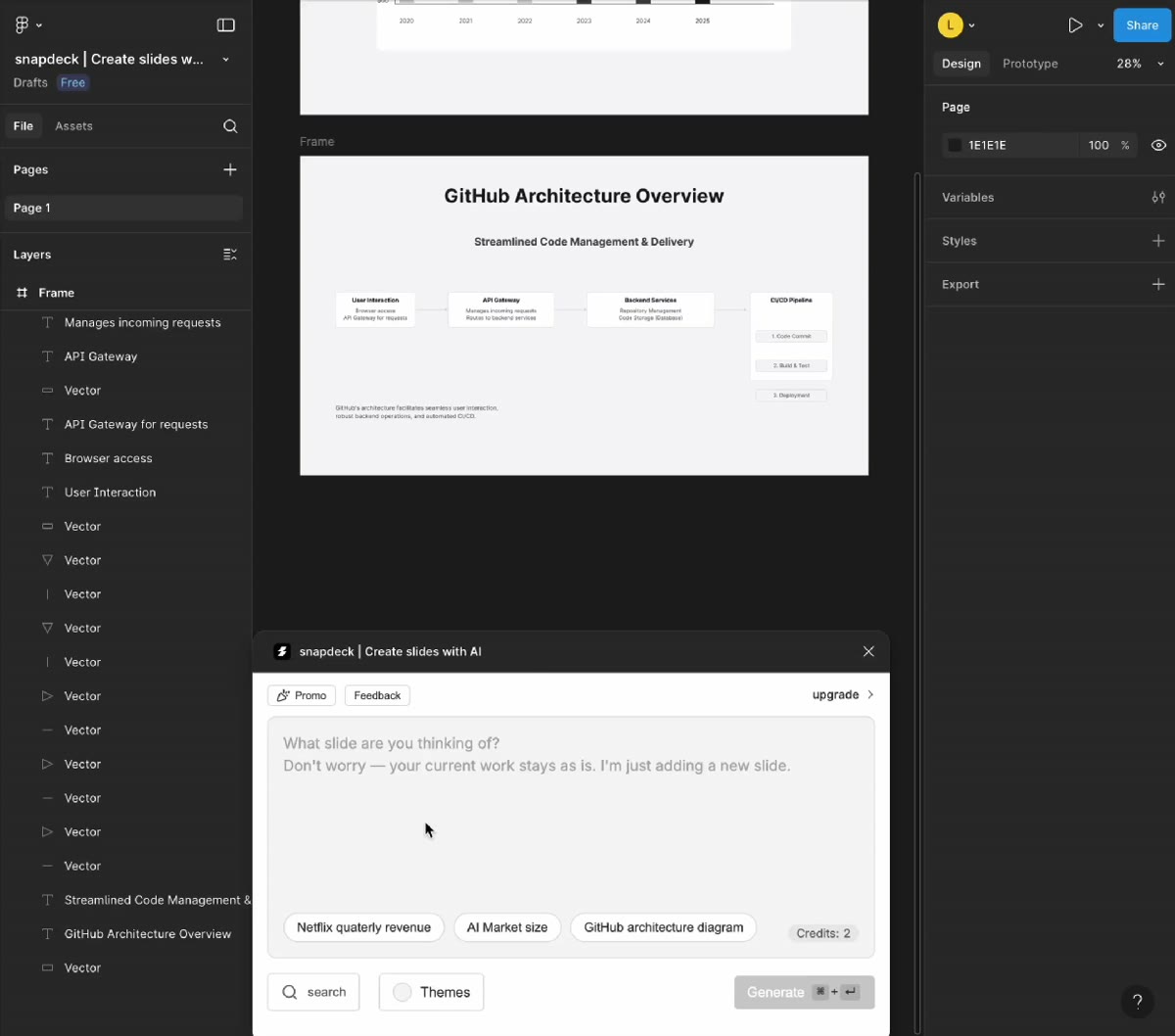1175x1036 pixels.
Task: Click frame icon next to Frame layer
Action: click(23, 293)
